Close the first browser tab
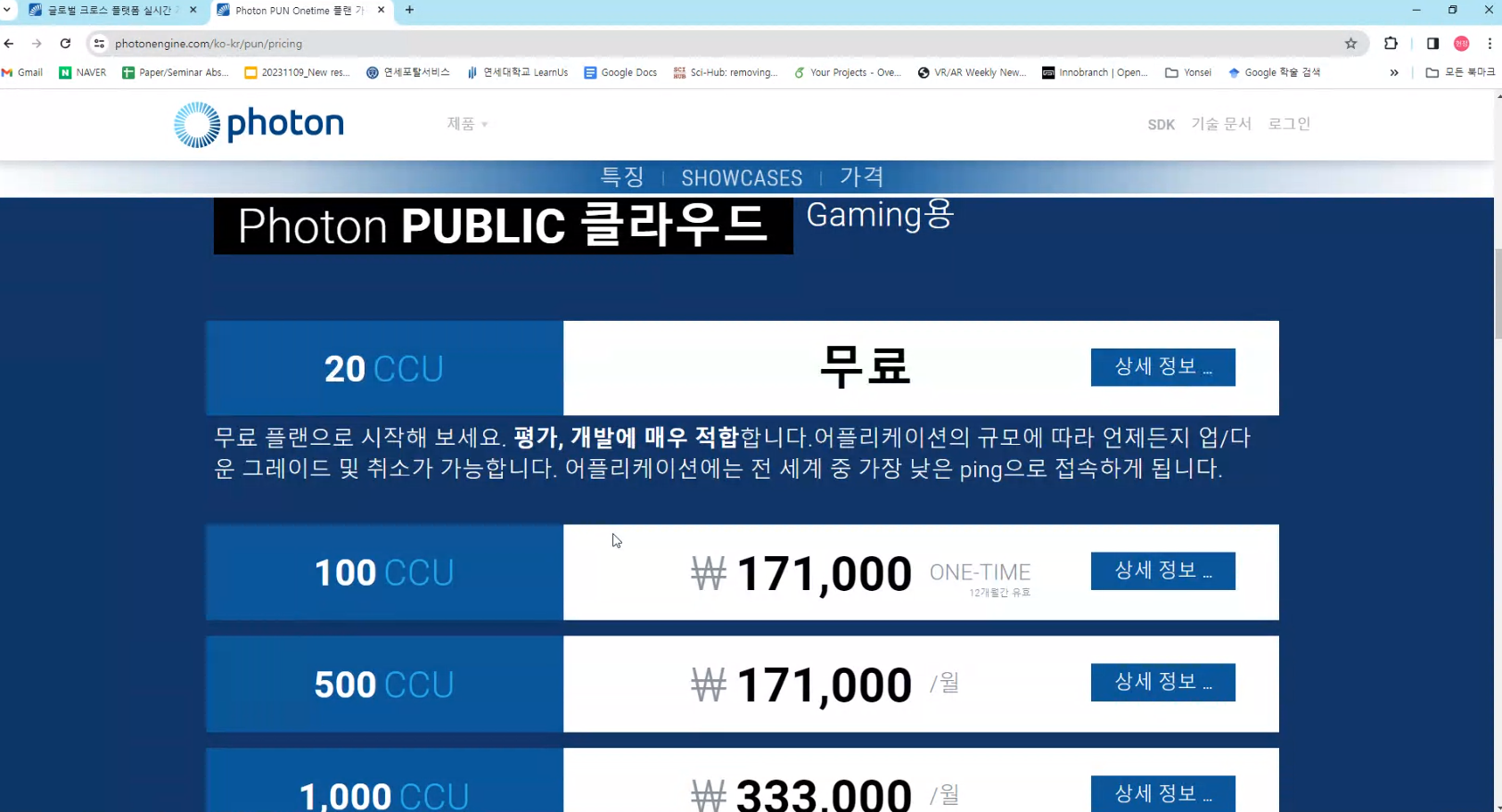The width and height of the screenshot is (1502, 812). tap(193, 10)
